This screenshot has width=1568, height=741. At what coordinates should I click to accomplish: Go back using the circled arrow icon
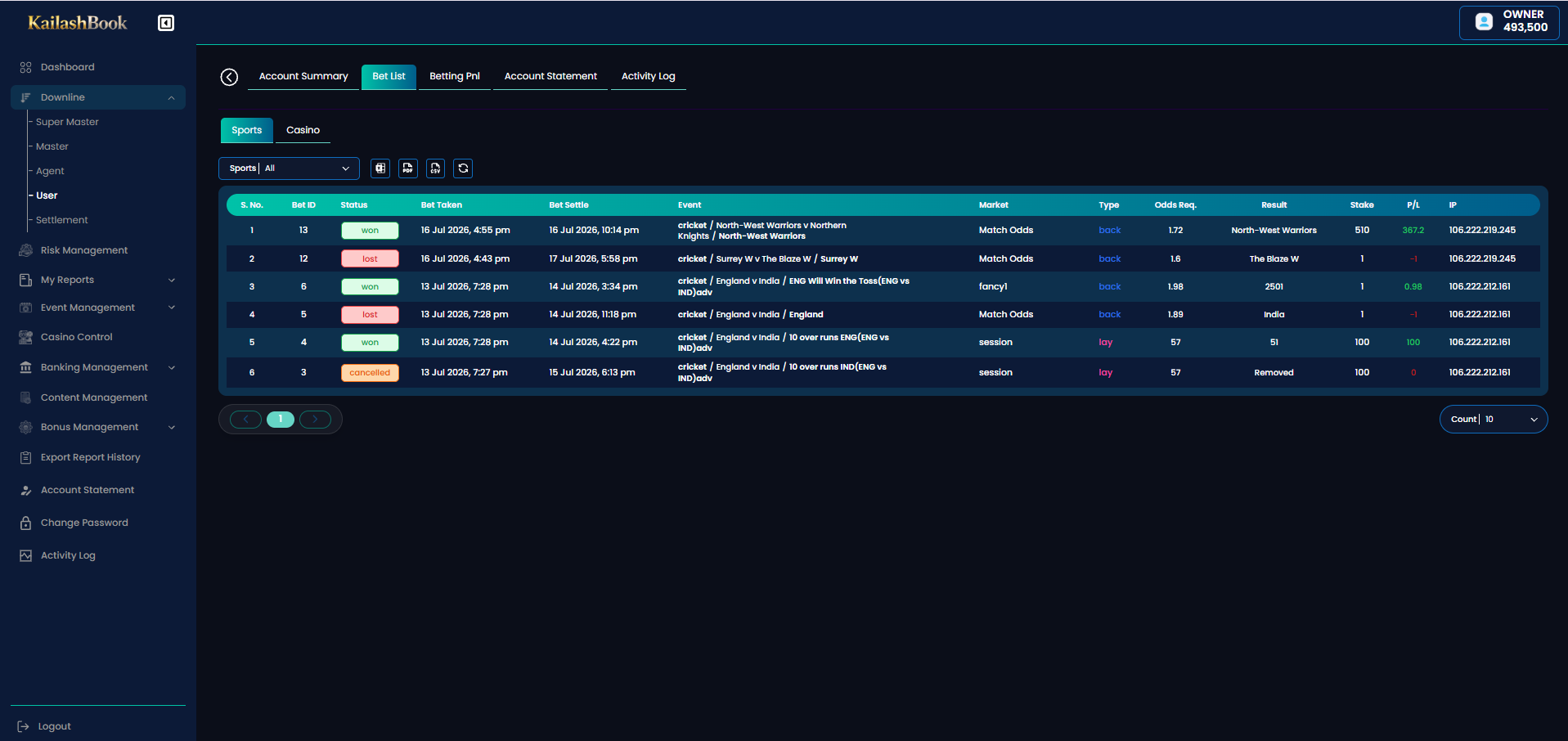point(229,77)
